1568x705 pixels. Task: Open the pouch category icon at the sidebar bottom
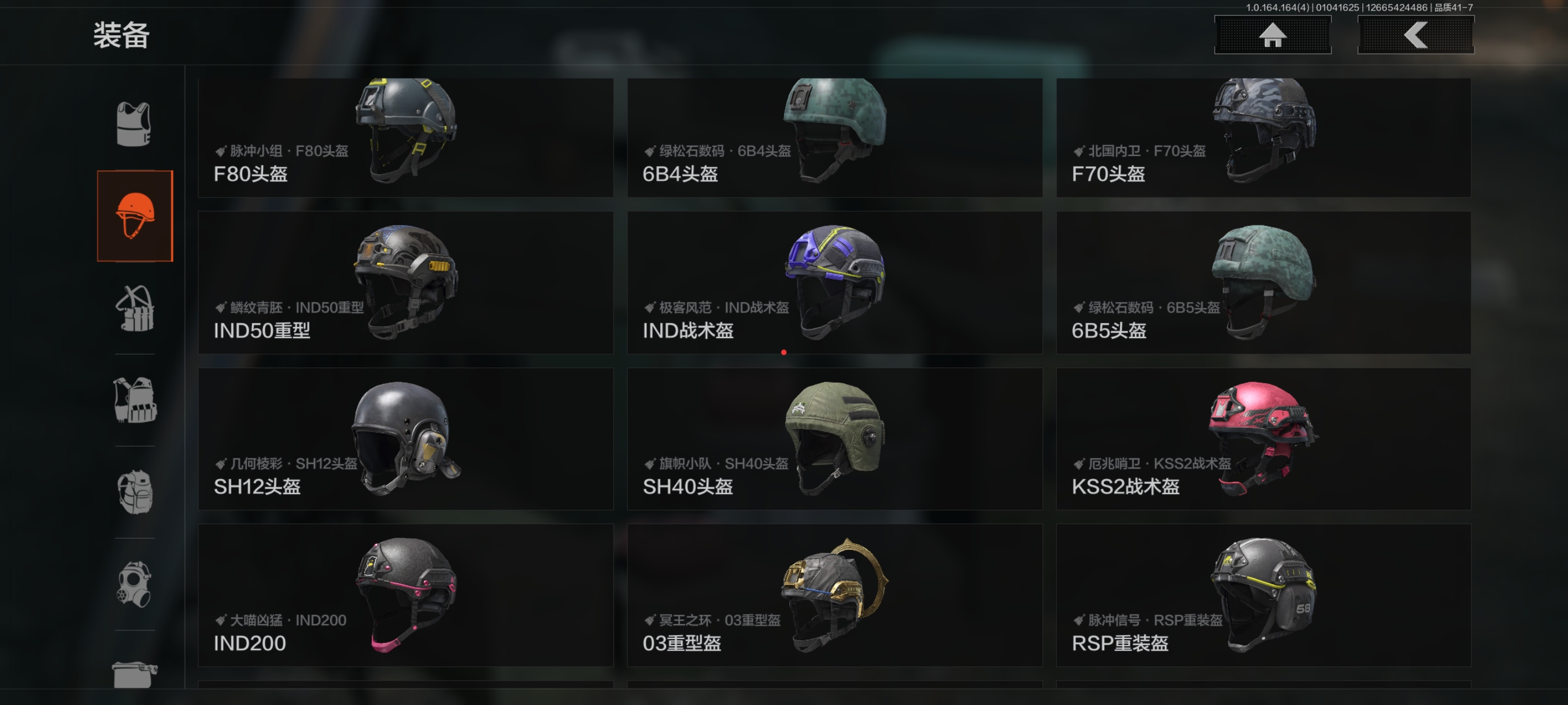[135, 674]
